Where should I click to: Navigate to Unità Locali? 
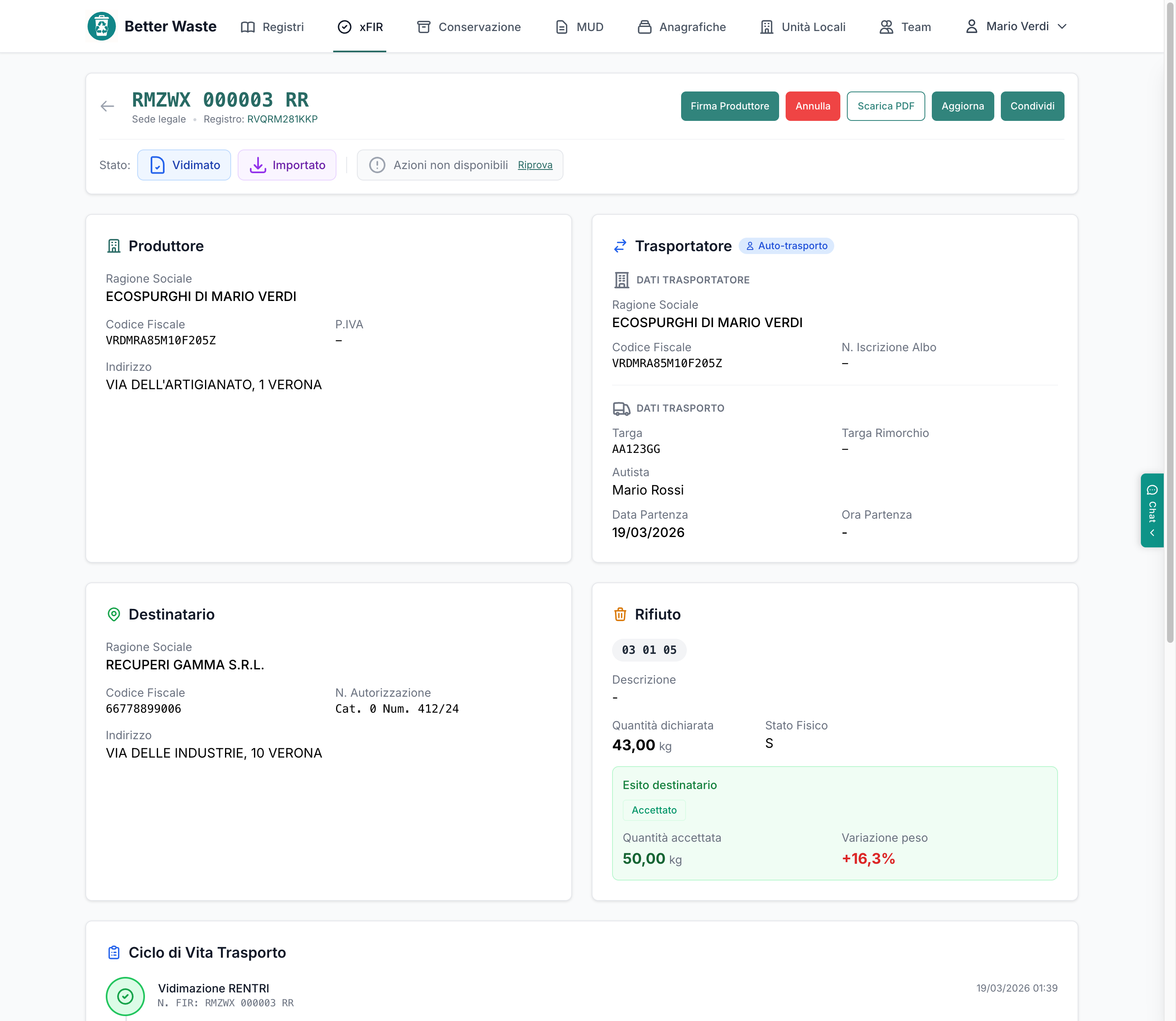(802, 27)
